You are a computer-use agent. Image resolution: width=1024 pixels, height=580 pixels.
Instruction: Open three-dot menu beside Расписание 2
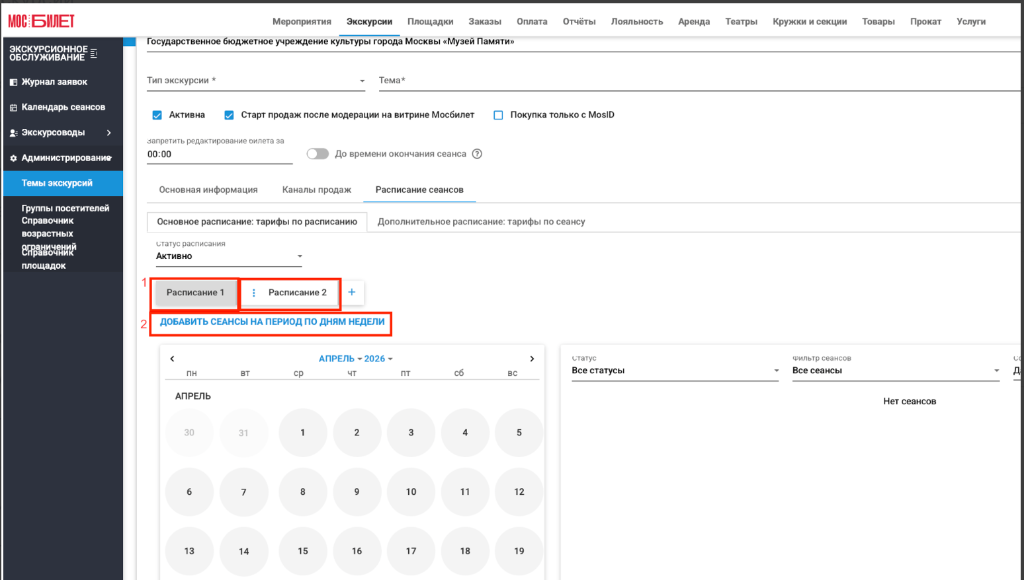coord(253,293)
